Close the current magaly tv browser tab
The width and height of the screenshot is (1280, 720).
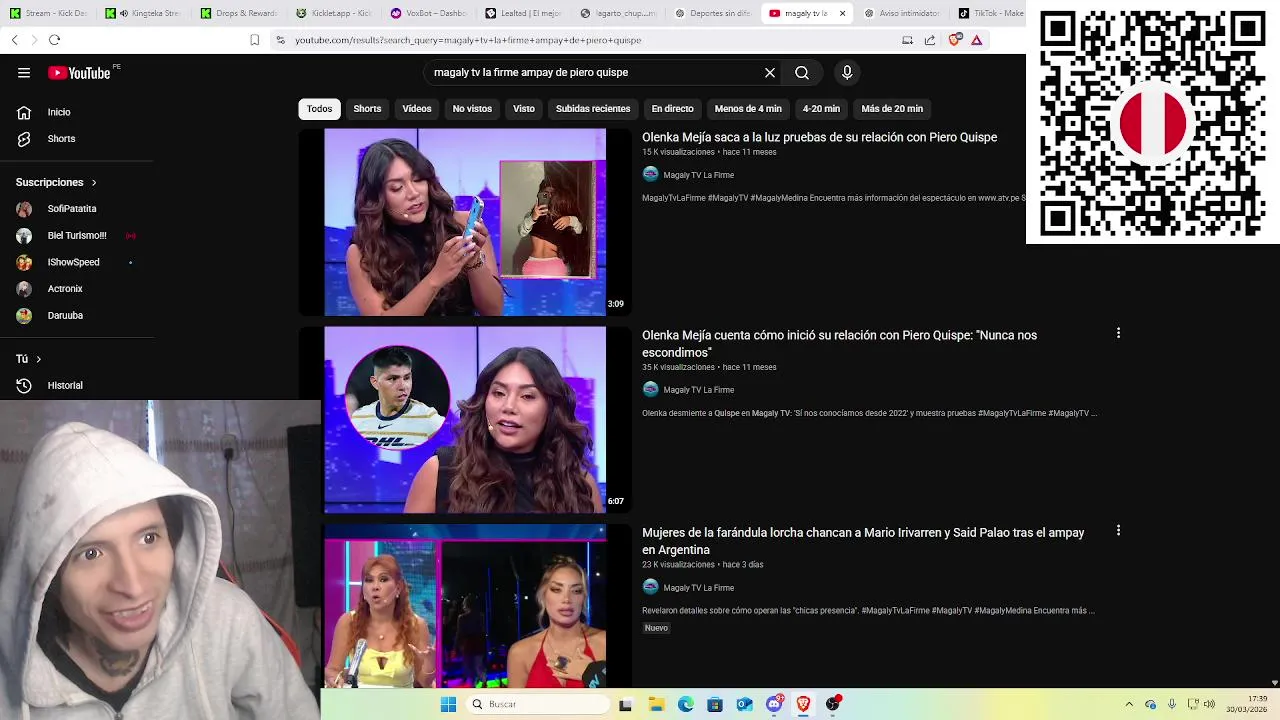(x=842, y=13)
